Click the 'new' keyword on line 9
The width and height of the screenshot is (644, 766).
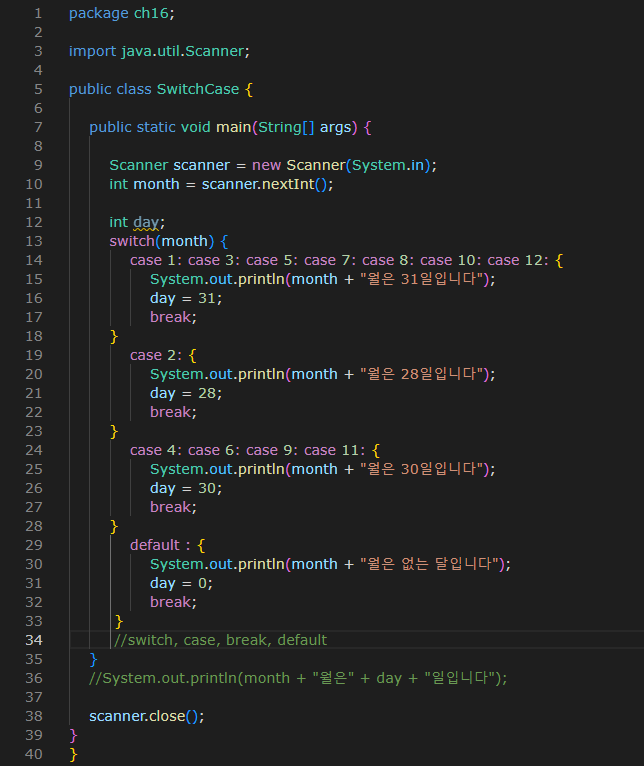coord(266,165)
